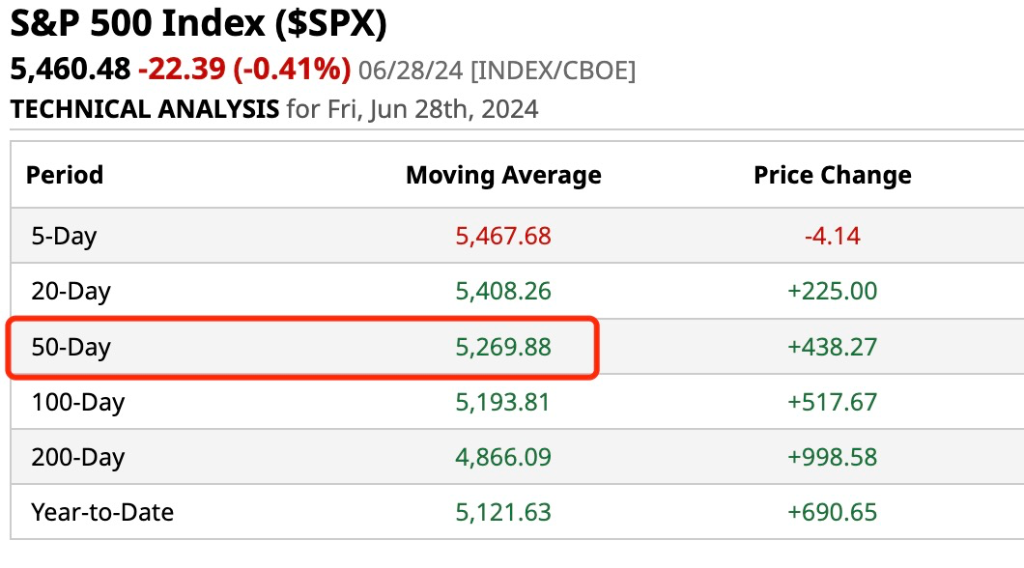Click the -4.14 price change value
This screenshot has height=568, width=1024.
(832, 237)
